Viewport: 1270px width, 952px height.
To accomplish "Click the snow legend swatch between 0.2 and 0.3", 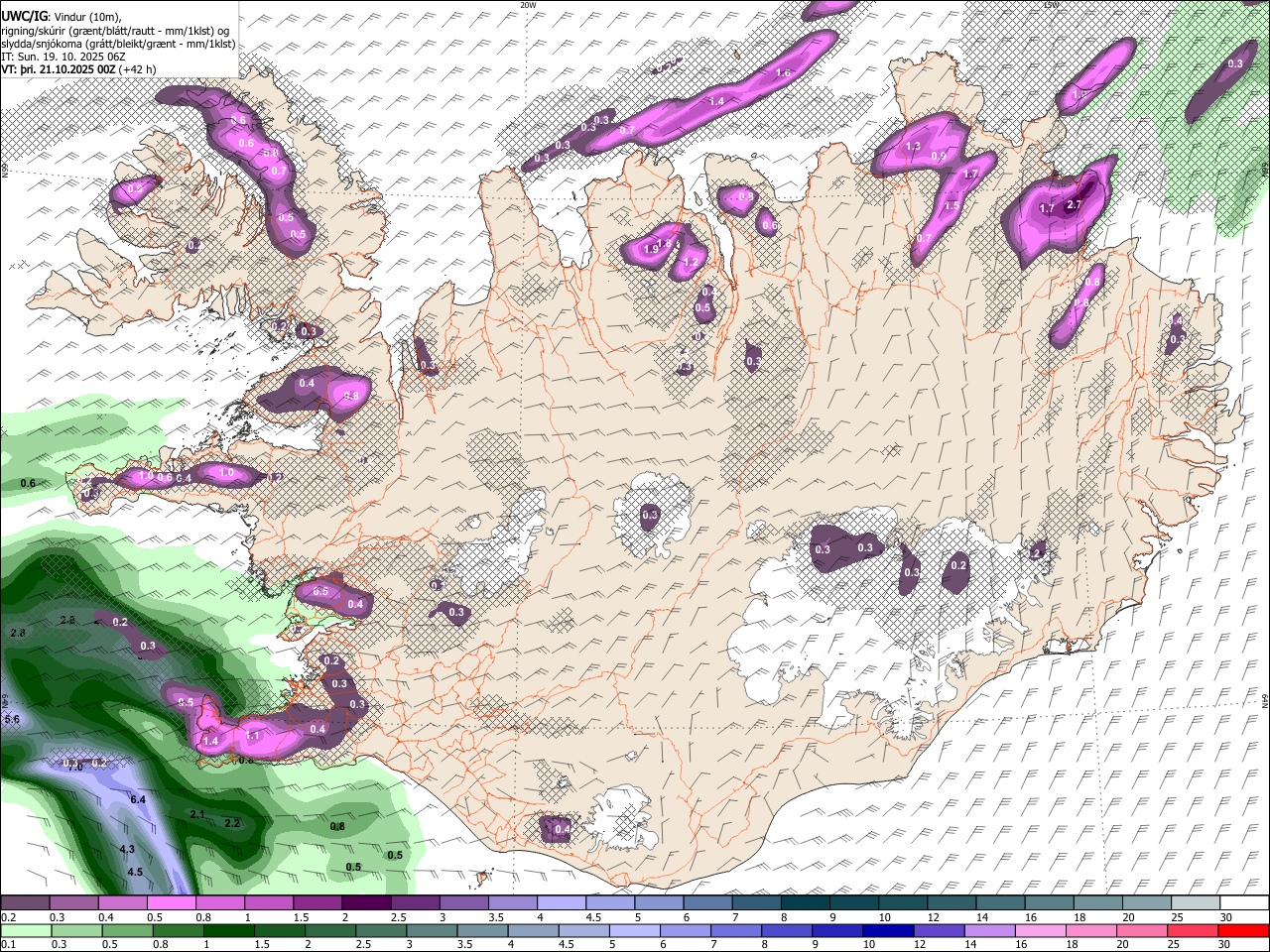I will click(x=25, y=903).
